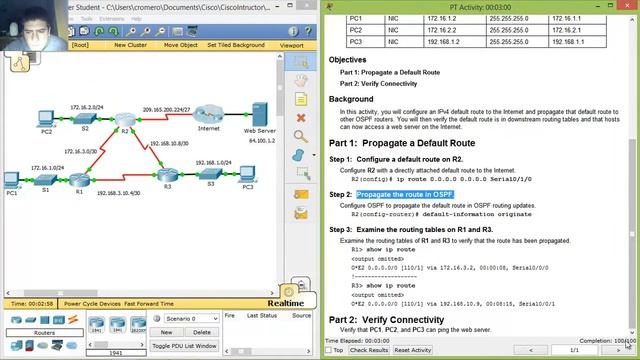Click the Zoom Out magnifier icon
Viewport: 640px width, 360px height.
pyautogui.click(x=160, y=31)
